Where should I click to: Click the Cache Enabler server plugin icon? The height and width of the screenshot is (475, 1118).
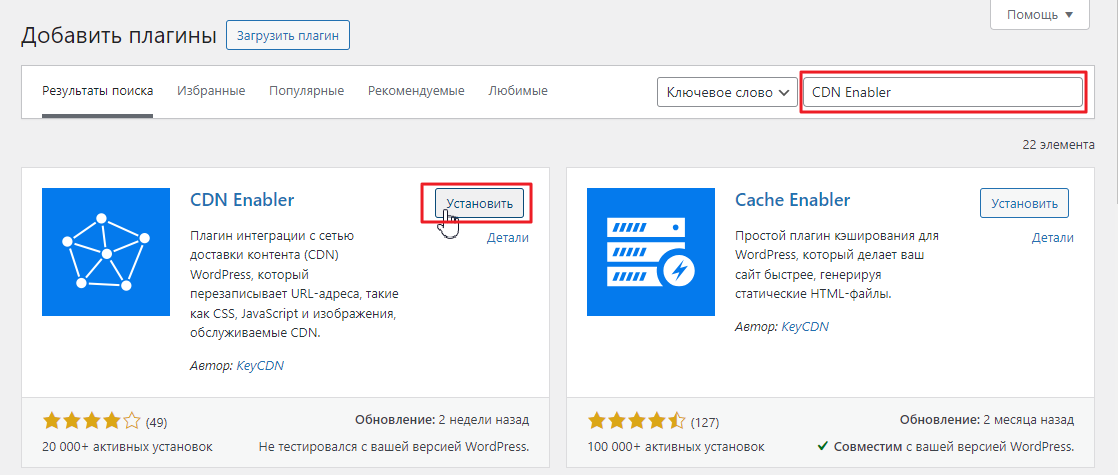pyautogui.click(x=651, y=252)
